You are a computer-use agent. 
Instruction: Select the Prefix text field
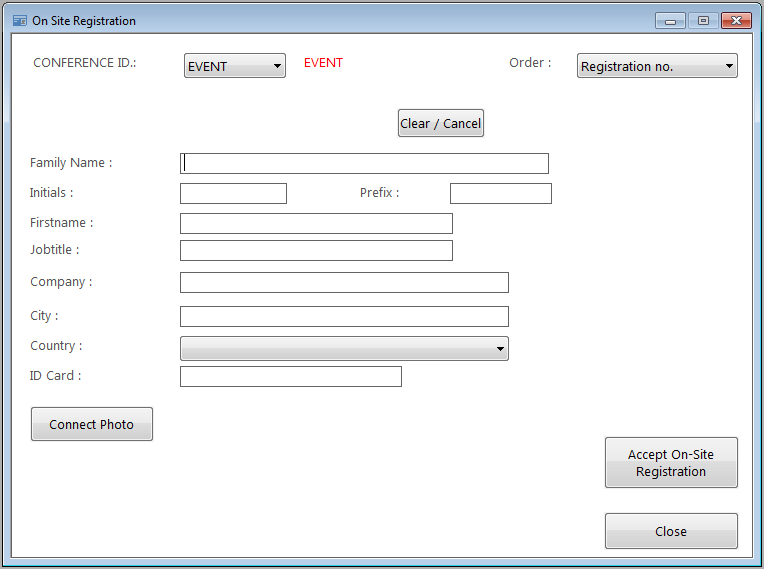click(500, 193)
